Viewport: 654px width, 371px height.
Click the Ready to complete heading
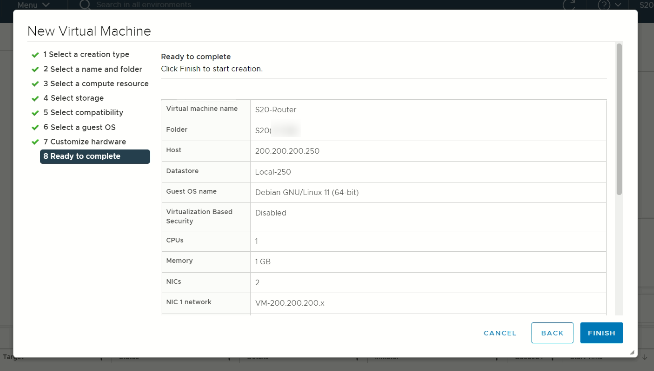(x=196, y=56)
